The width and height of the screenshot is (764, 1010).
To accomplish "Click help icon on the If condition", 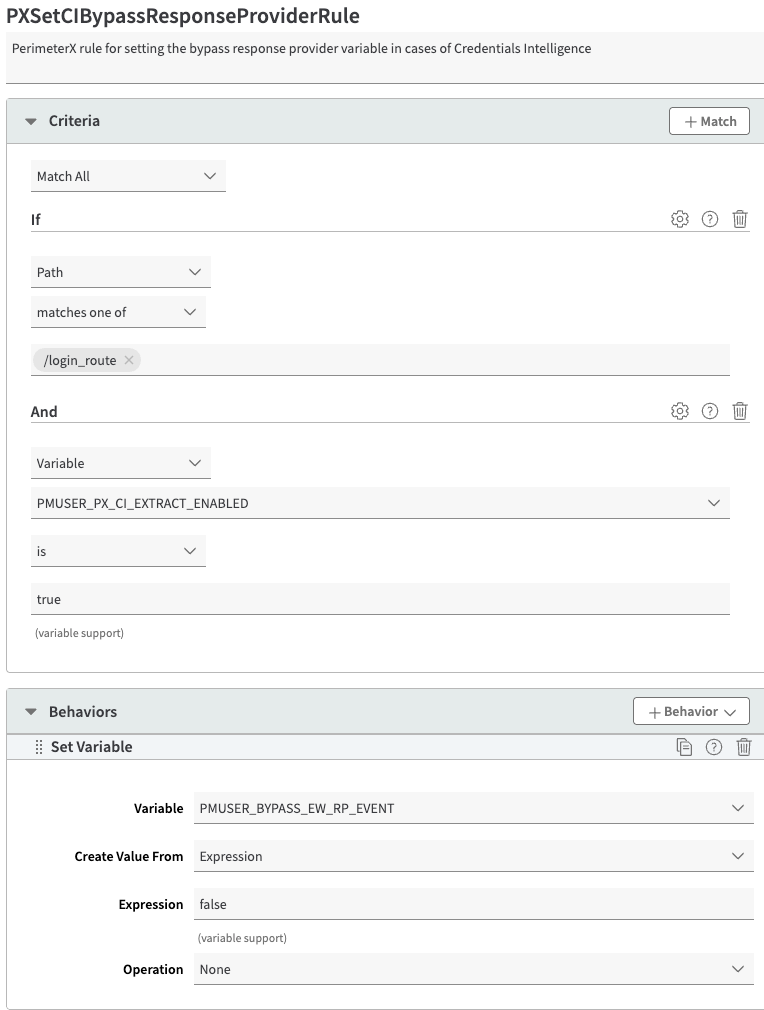I will [x=710, y=219].
